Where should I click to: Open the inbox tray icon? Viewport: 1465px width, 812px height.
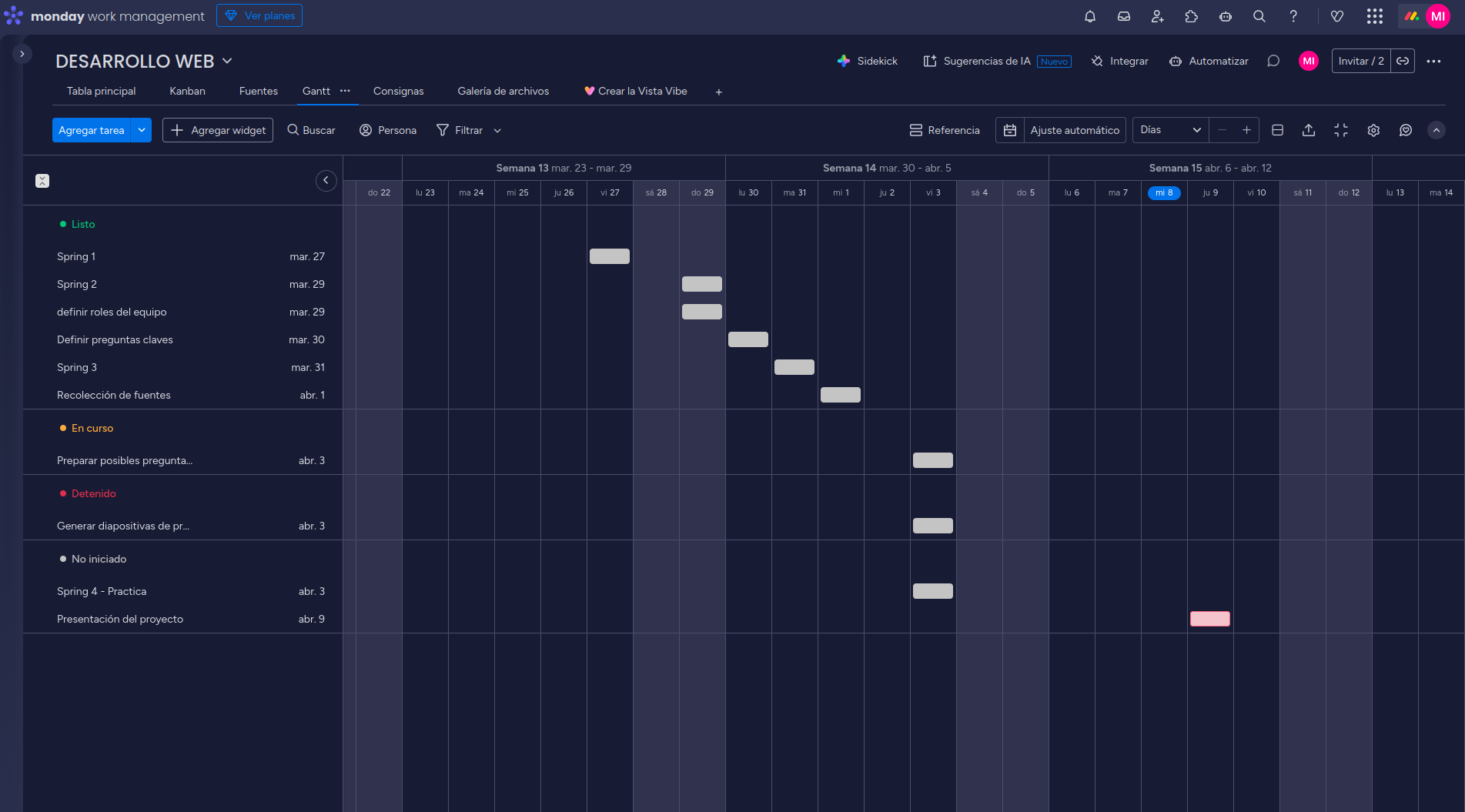1124,16
